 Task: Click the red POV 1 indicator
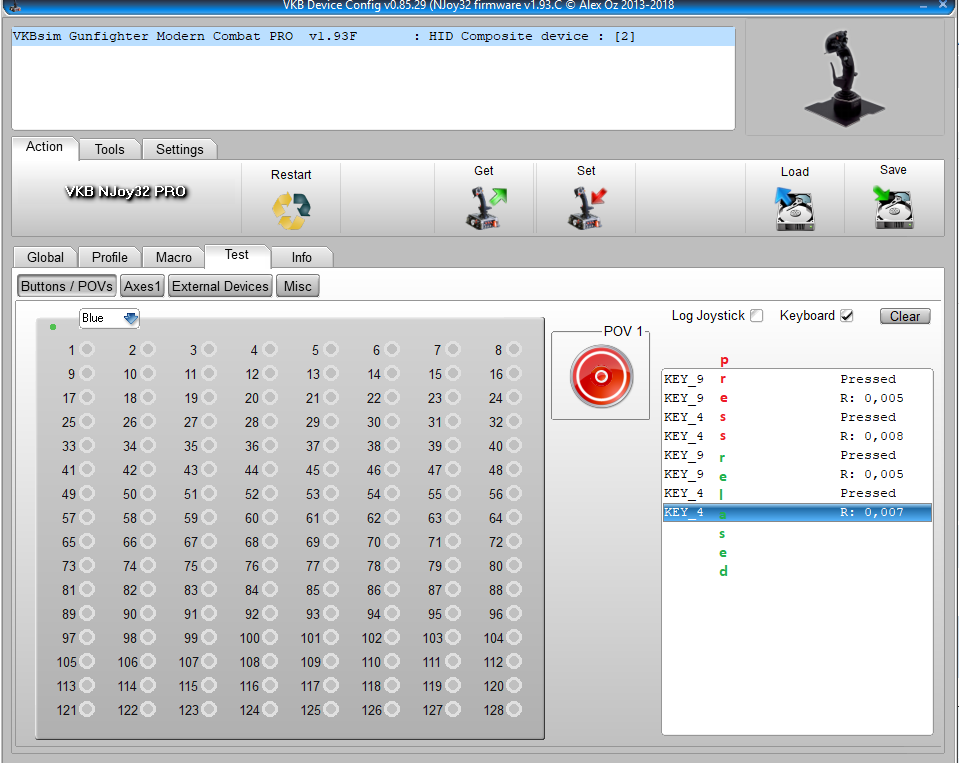pyautogui.click(x=601, y=376)
